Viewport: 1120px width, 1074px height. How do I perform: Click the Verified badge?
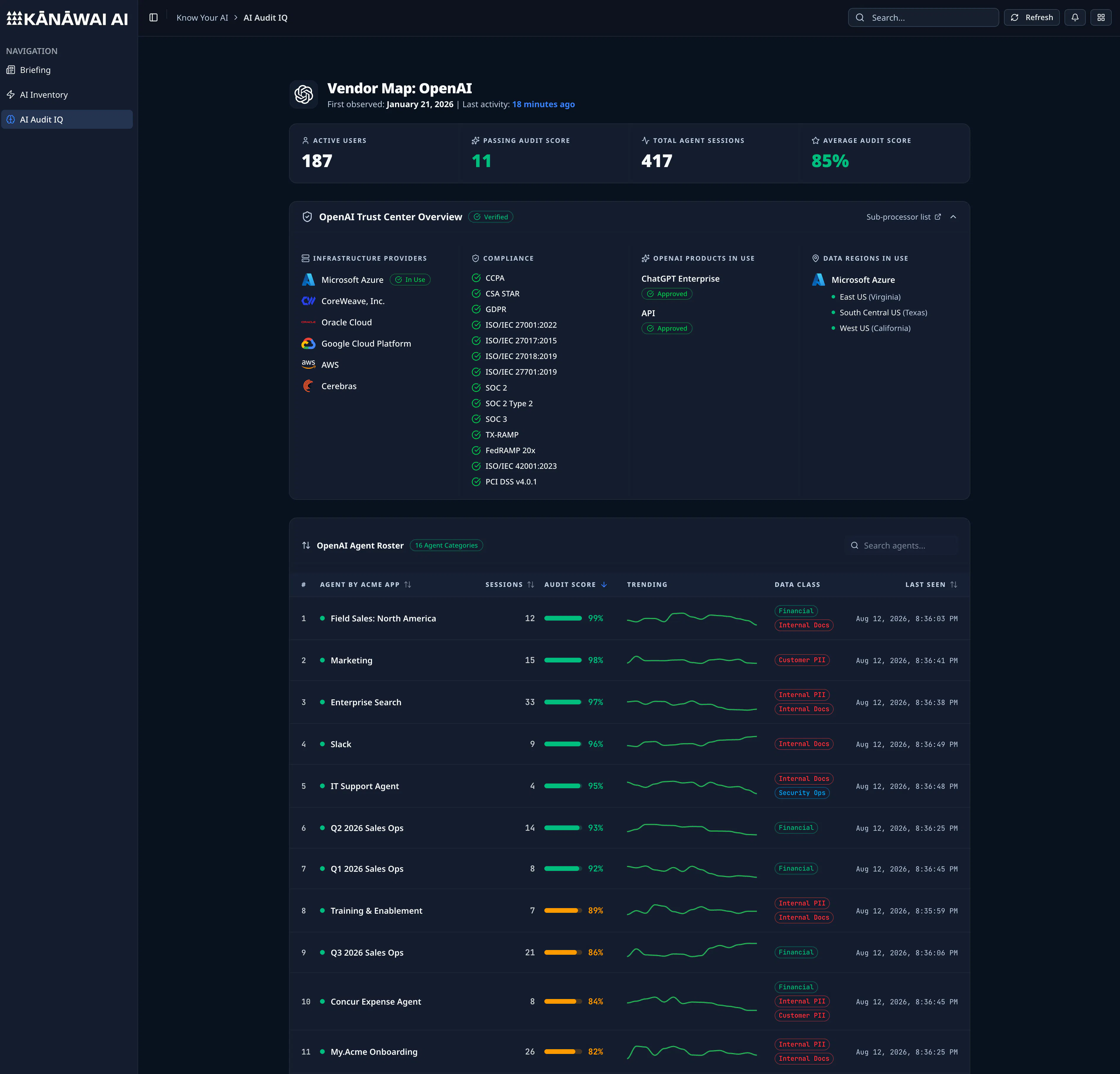pyautogui.click(x=490, y=217)
